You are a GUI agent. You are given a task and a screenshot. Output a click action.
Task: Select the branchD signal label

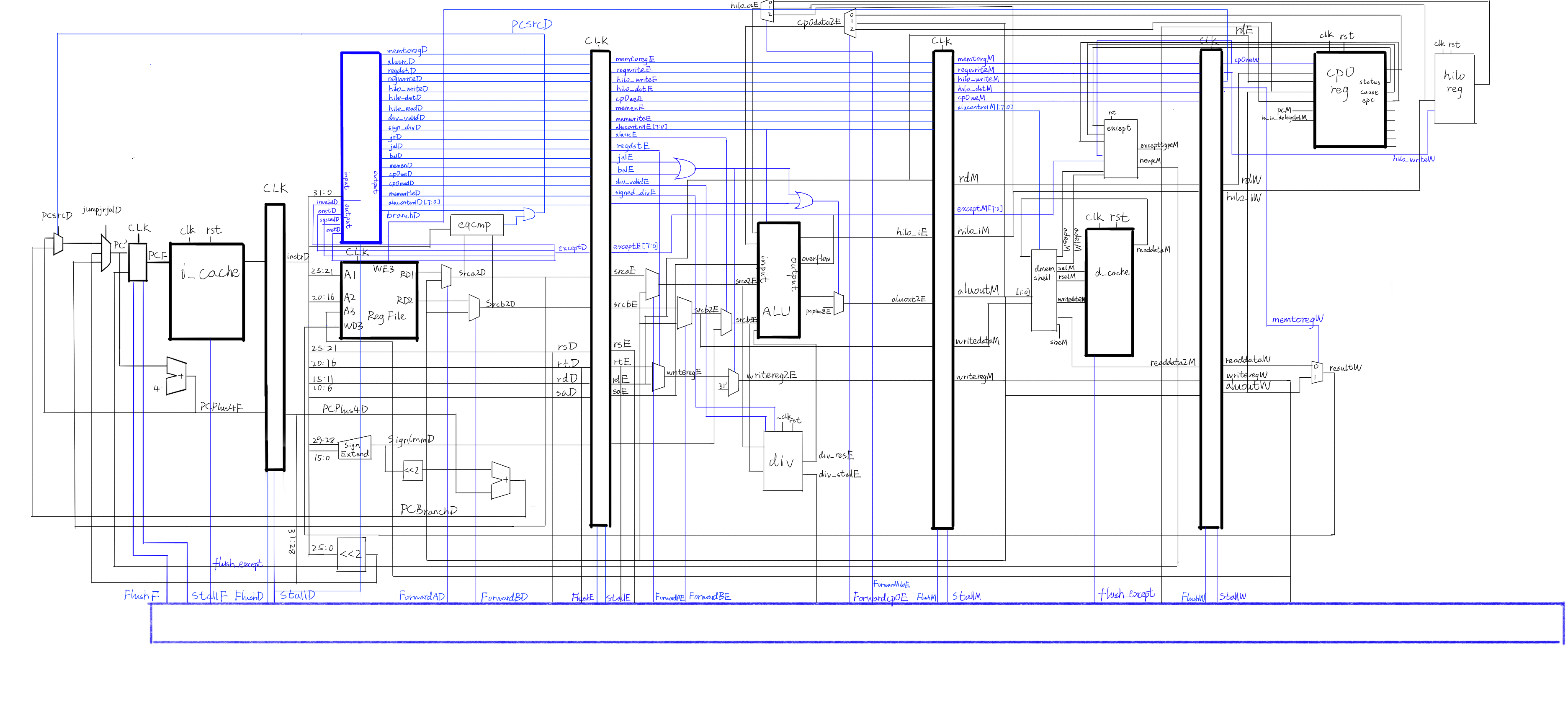tap(403, 216)
